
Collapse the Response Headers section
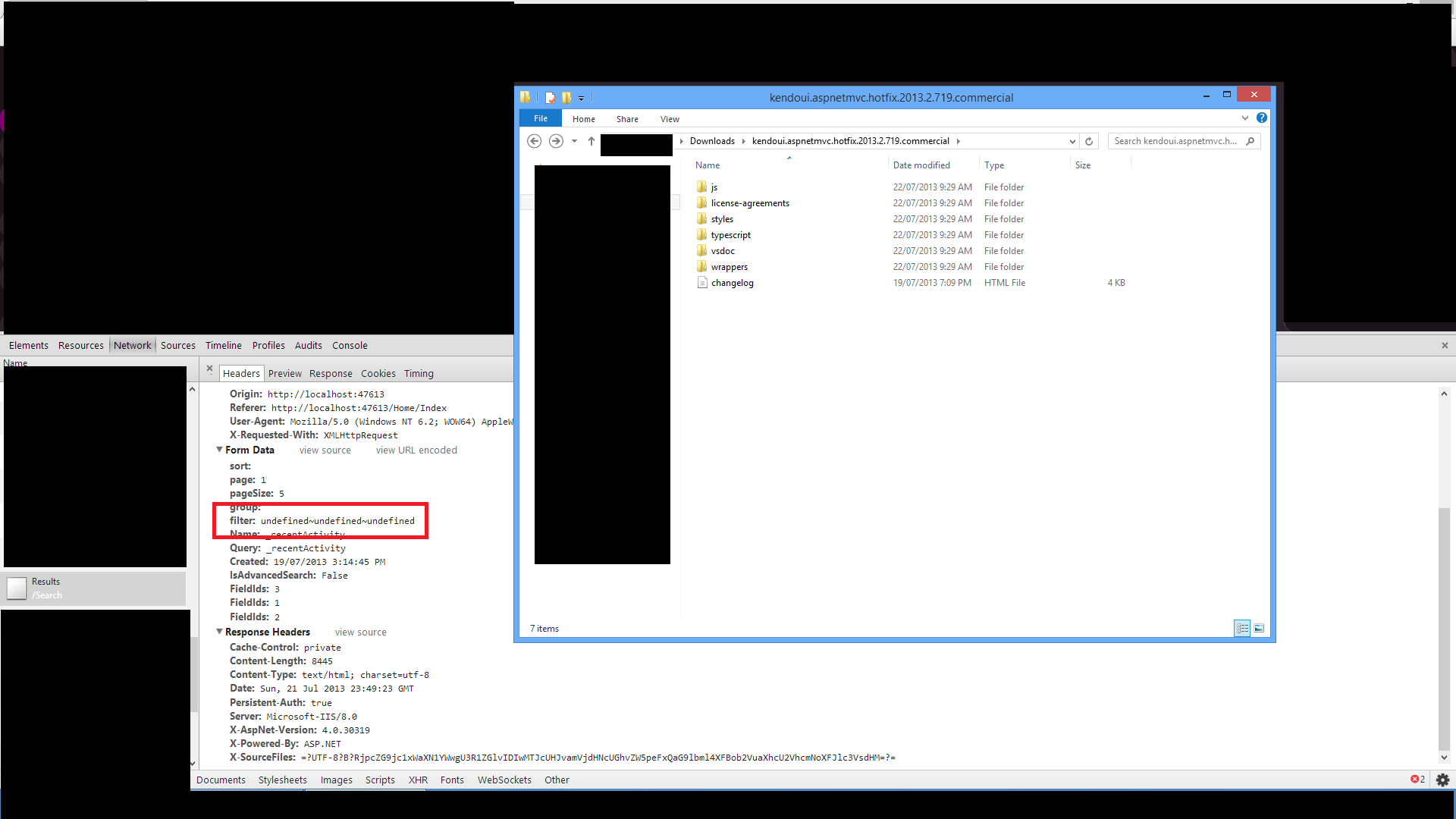[x=219, y=632]
